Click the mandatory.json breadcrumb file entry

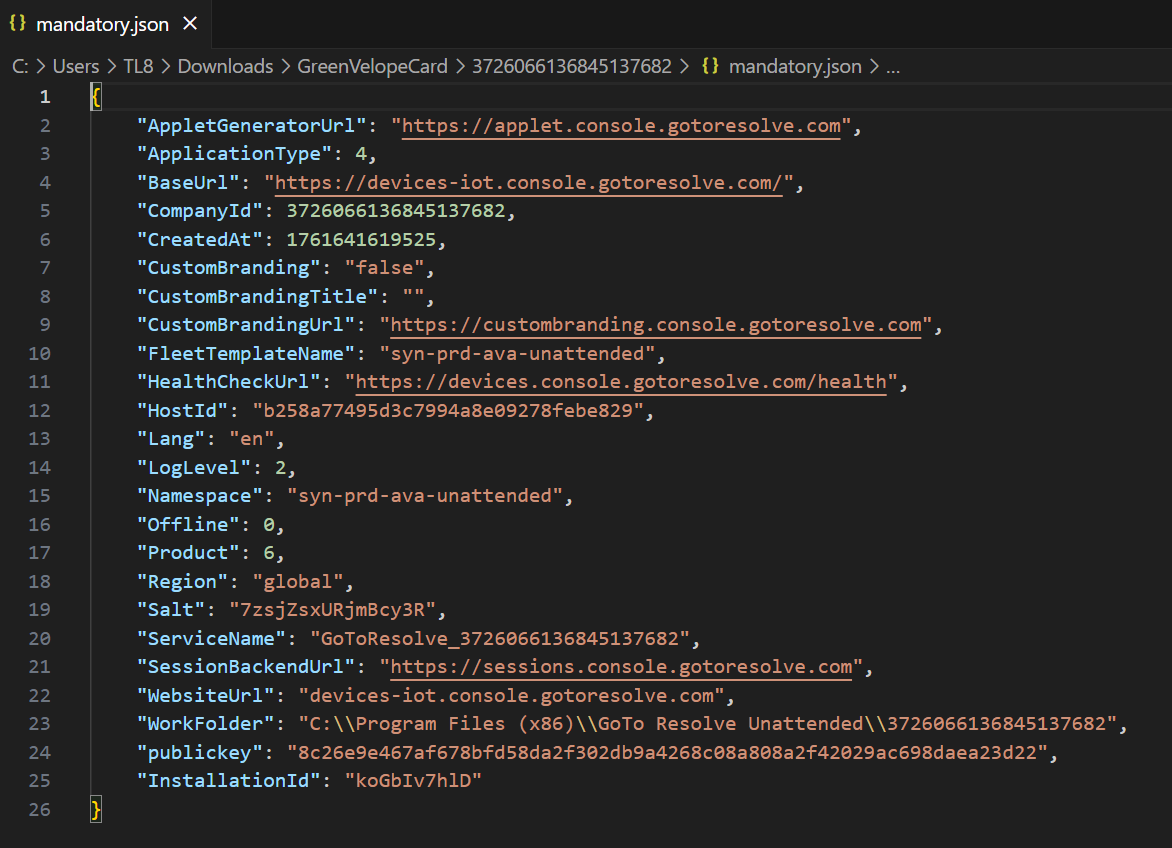coord(795,67)
